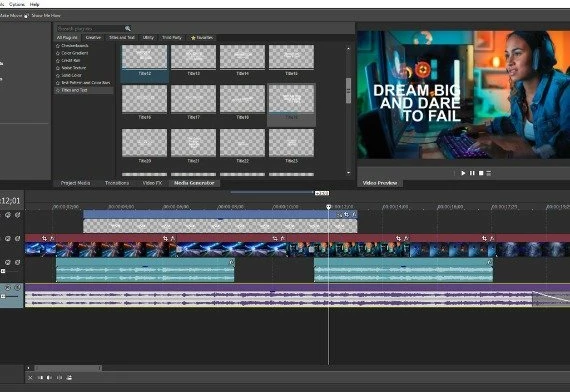
Task: Mute the teal voice audio track
Action: pyautogui.click(x=8, y=262)
